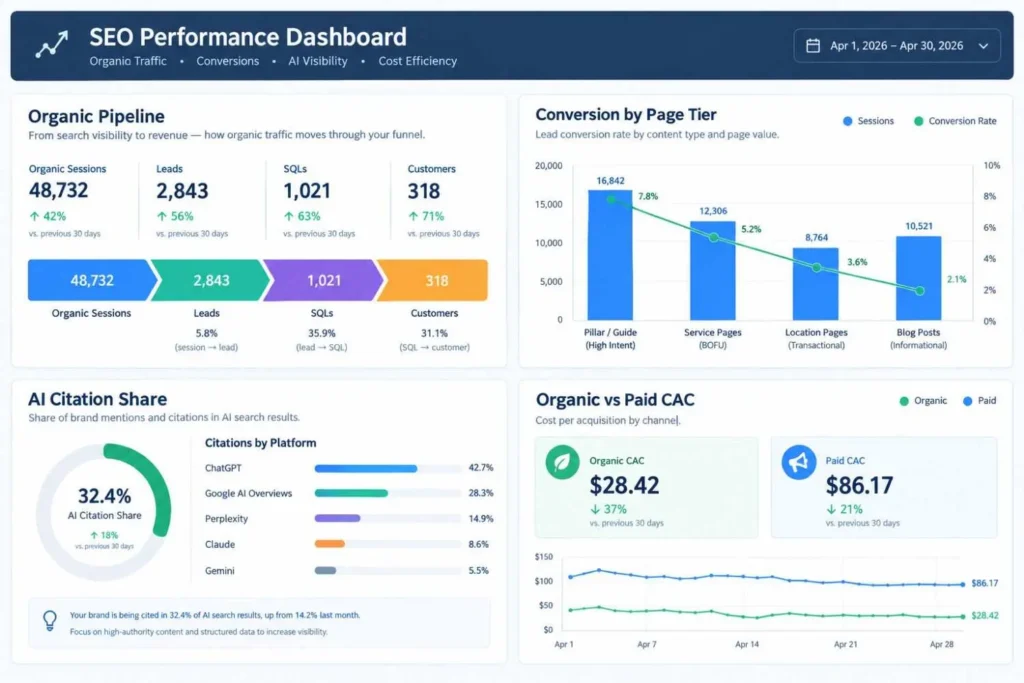Image resolution: width=1024 pixels, height=683 pixels.
Task: Click the Blog Posts sessions bar
Action: pyautogui.click(x=918, y=278)
